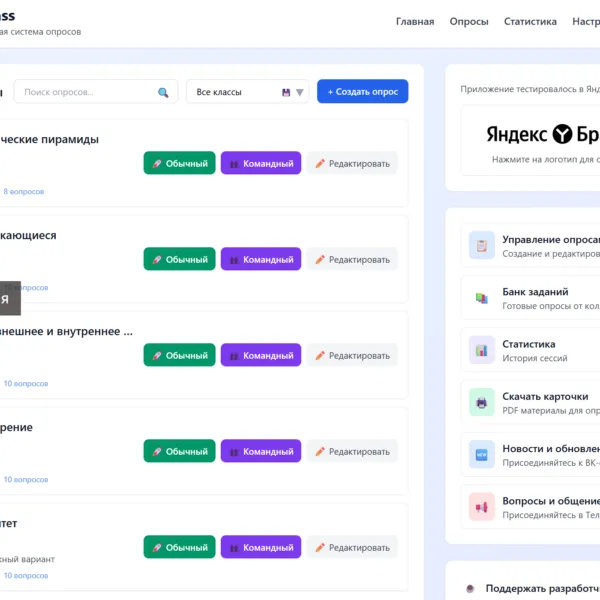This screenshot has height=600, width=600.
Task: Edit the тет survey
Action: [x=352, y=547]
